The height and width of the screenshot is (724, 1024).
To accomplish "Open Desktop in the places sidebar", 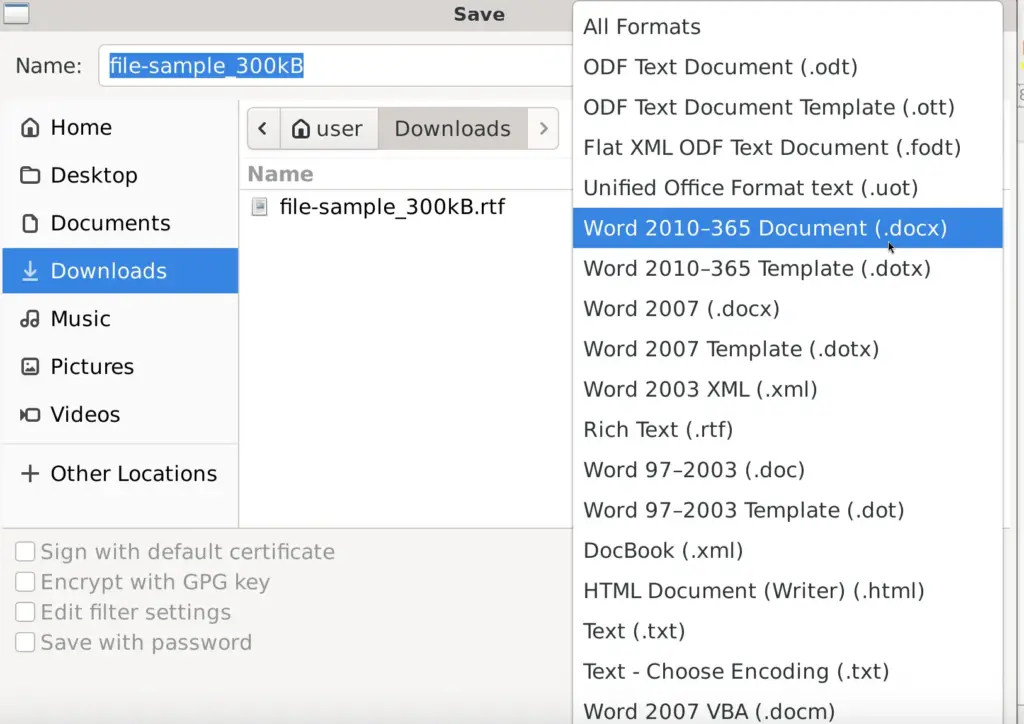I will [x=120, y=175].
